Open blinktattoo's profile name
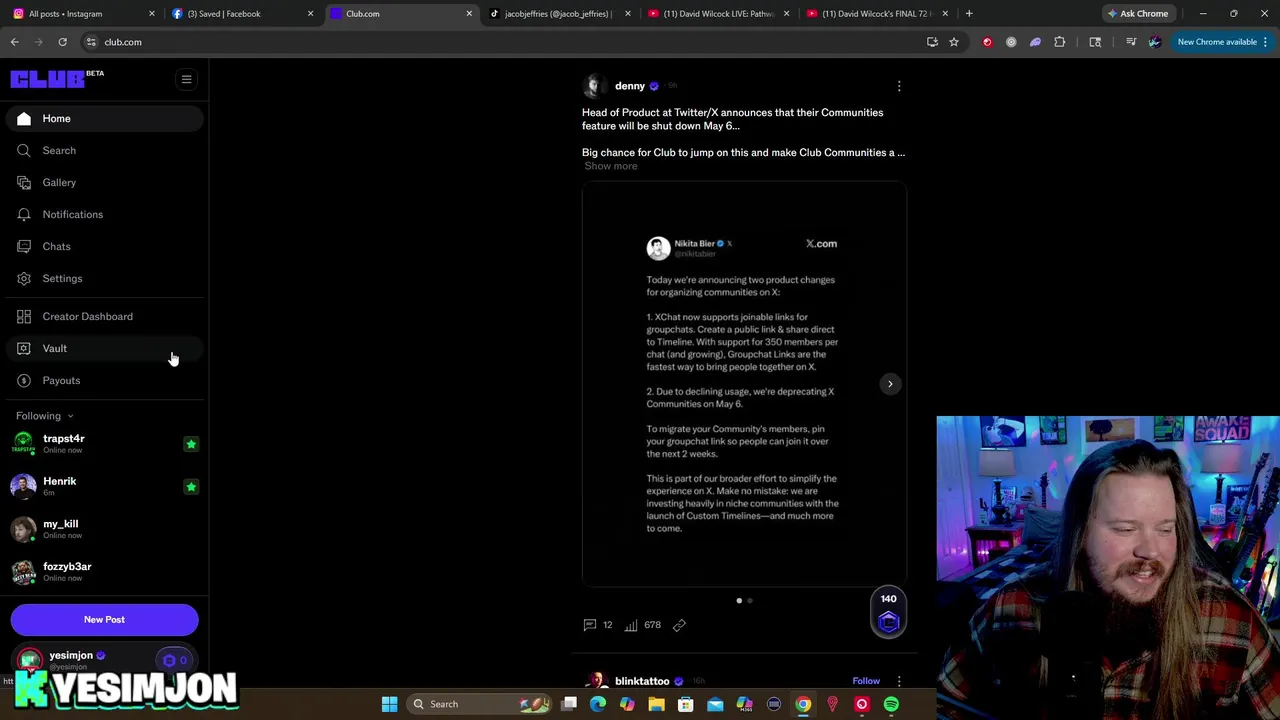1280x720 pixels. [642, 681]
